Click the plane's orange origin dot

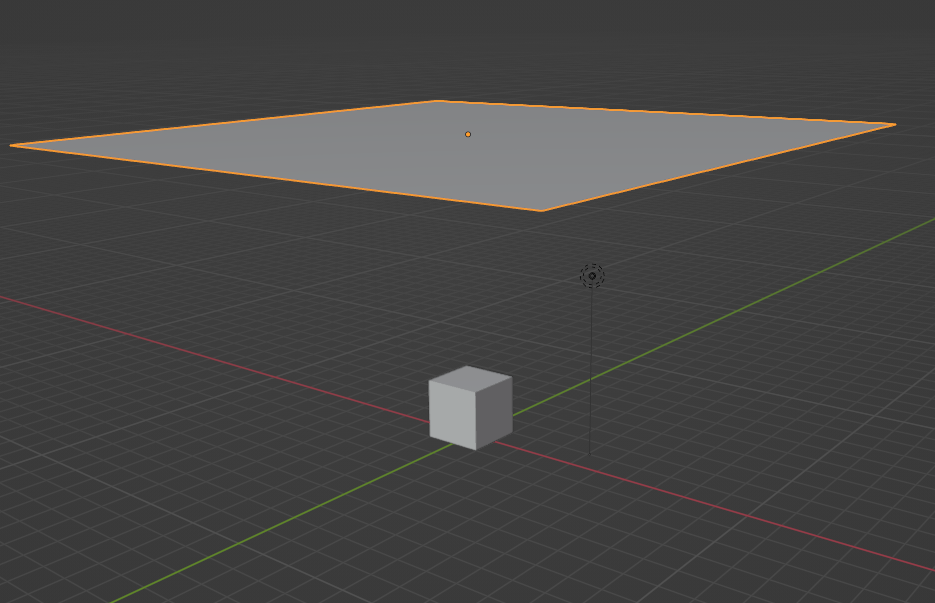(x=468, y=134)
